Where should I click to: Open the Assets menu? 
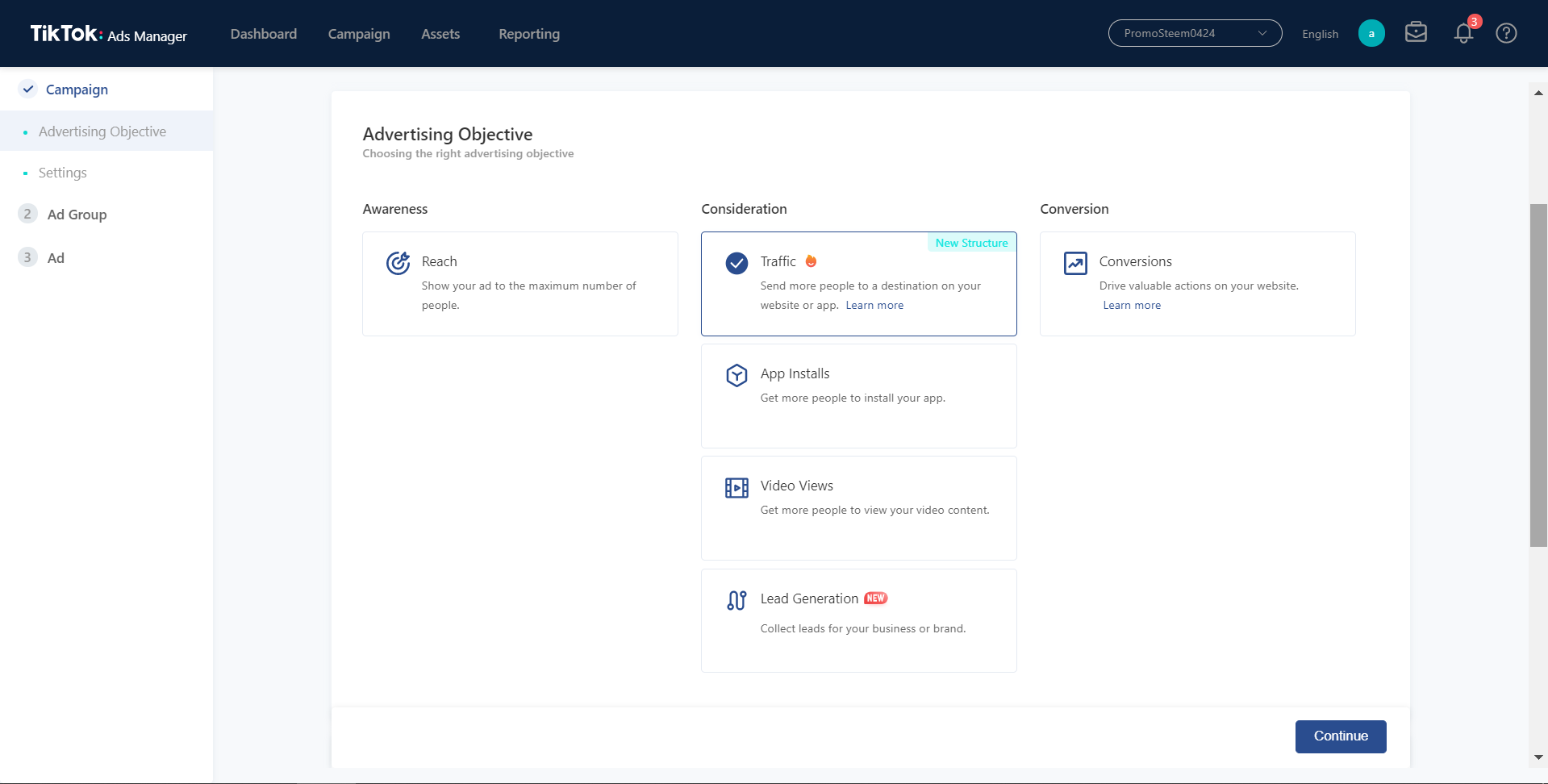[x=440, y=34]
